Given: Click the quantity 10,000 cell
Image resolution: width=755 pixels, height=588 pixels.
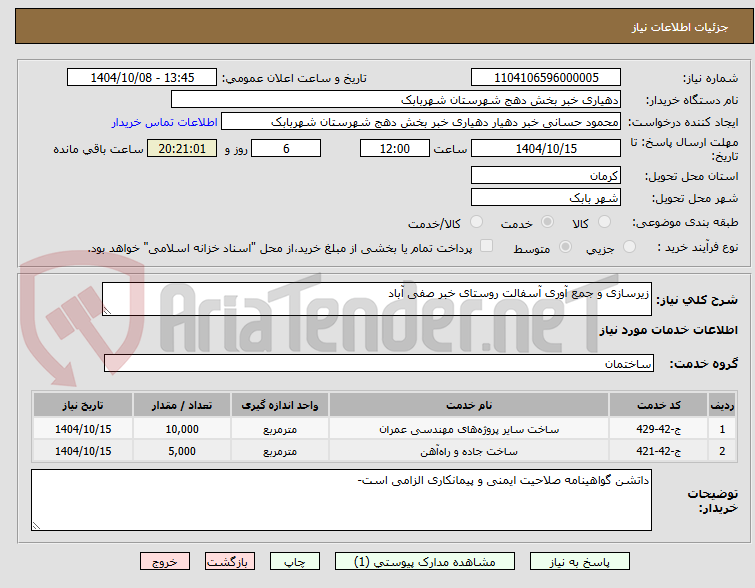Looking at the screenshot, I should 182,429.
